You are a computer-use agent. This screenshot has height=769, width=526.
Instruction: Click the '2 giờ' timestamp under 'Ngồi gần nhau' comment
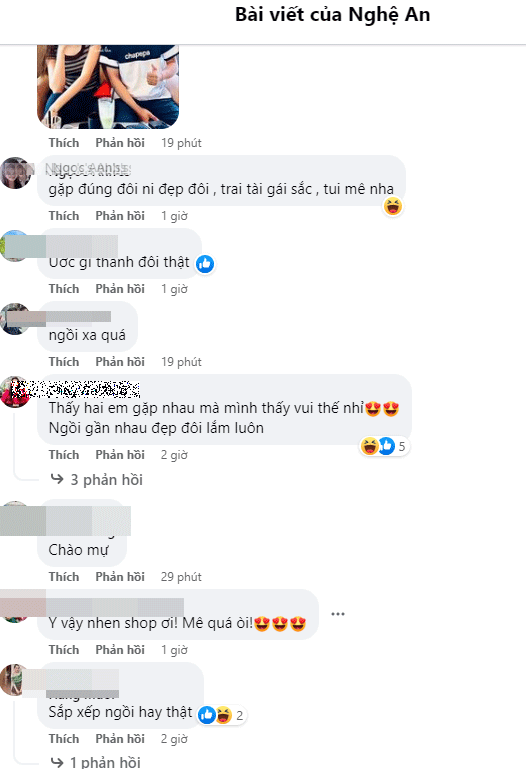pyautogui.click(x=175, y=455)
